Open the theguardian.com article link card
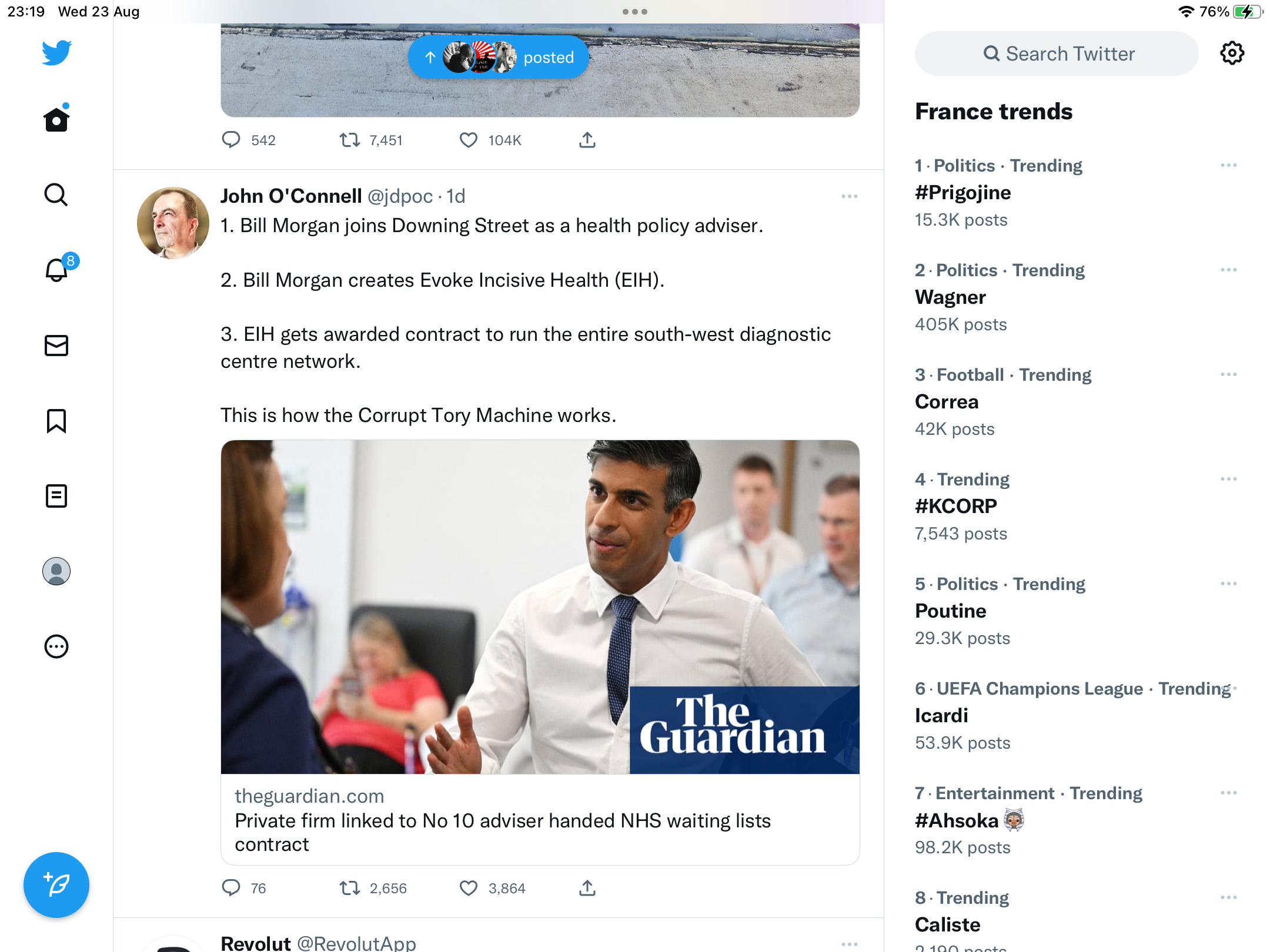The image size is (1270, 952). tap(540, 652)
